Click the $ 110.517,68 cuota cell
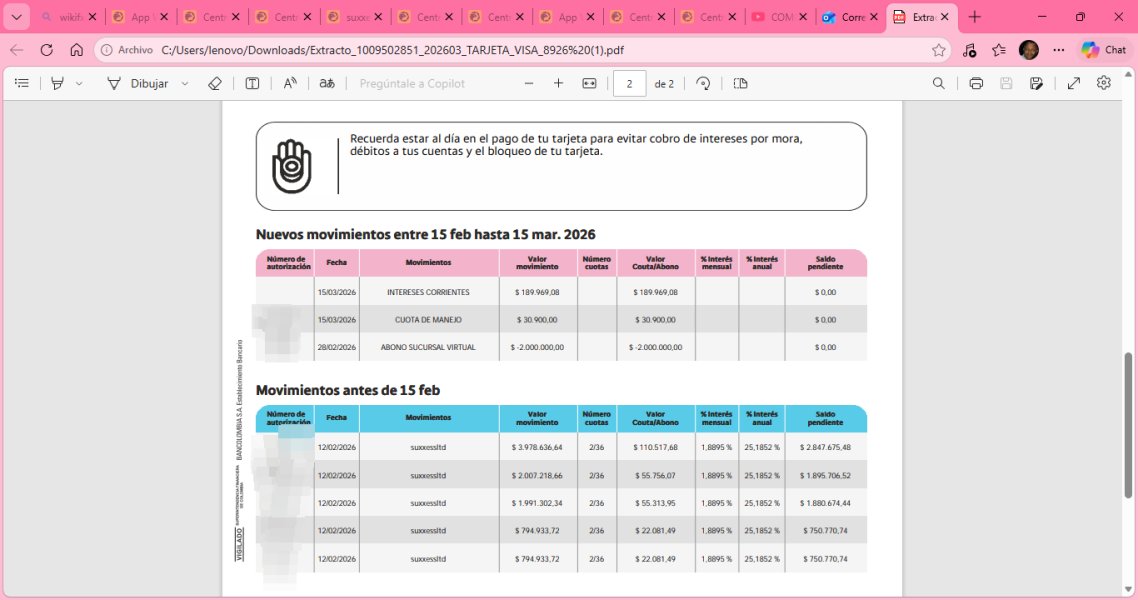Image resolution: width=1138 pixels, height=600 pixels. (655, 448)
